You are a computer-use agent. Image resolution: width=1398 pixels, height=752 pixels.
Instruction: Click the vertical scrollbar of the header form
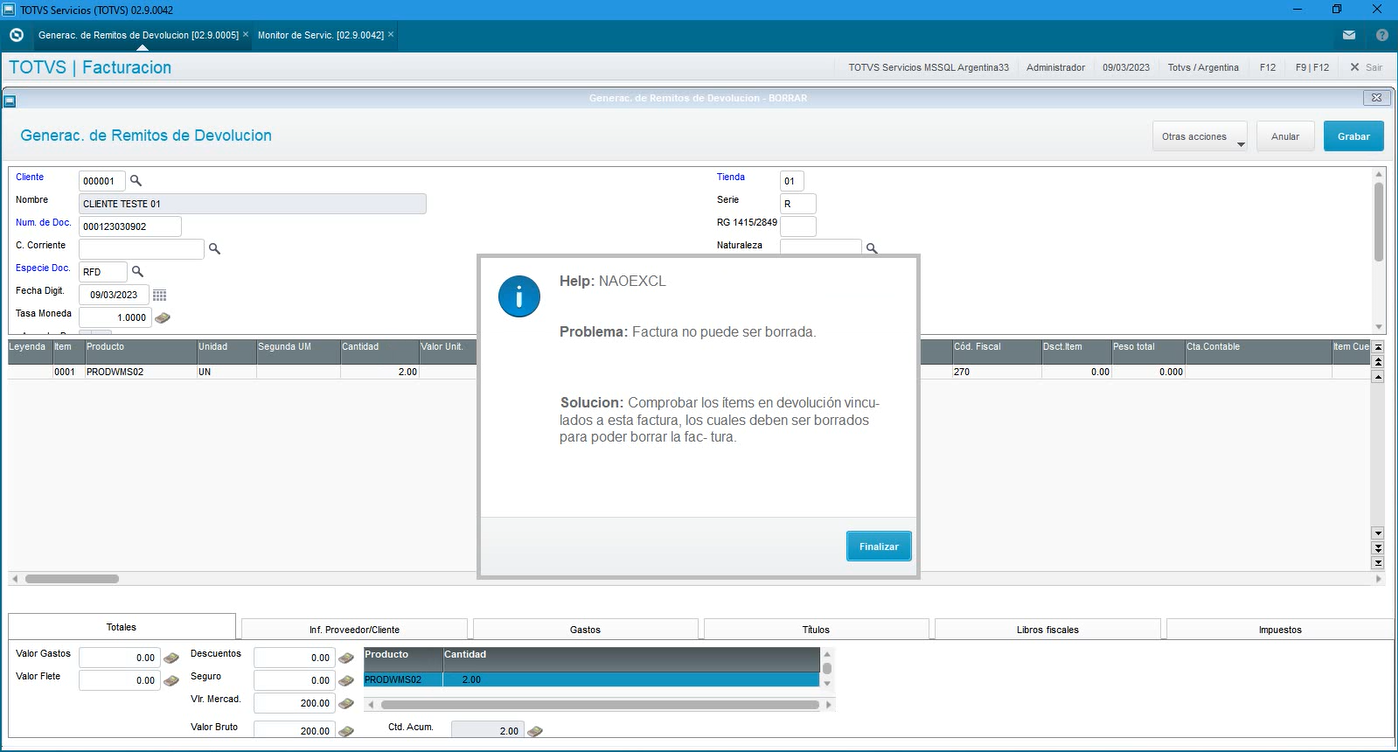[1379, 220]
